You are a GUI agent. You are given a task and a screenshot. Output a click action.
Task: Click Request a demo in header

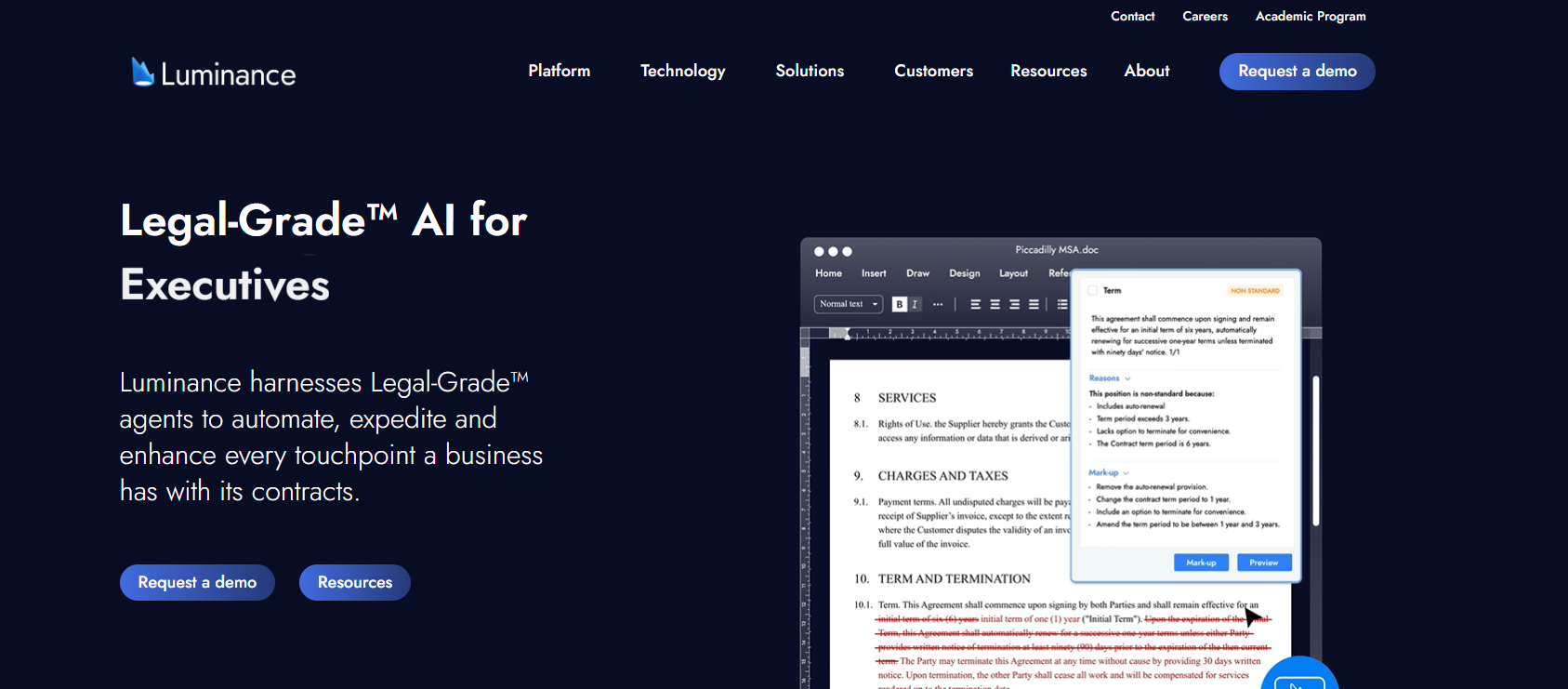click(1298, 72)
